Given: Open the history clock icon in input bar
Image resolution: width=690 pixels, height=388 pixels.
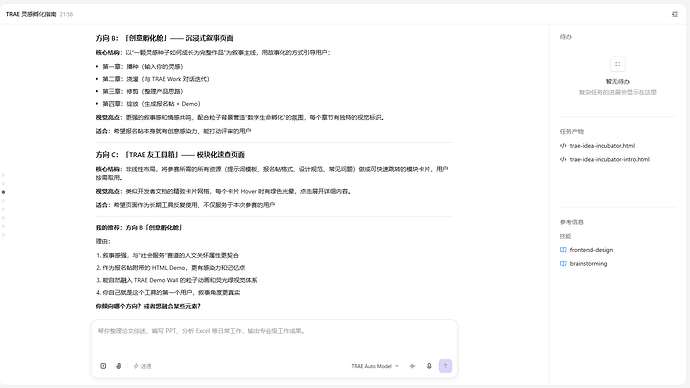Looking at the screenshot, I should coord(103,366).
